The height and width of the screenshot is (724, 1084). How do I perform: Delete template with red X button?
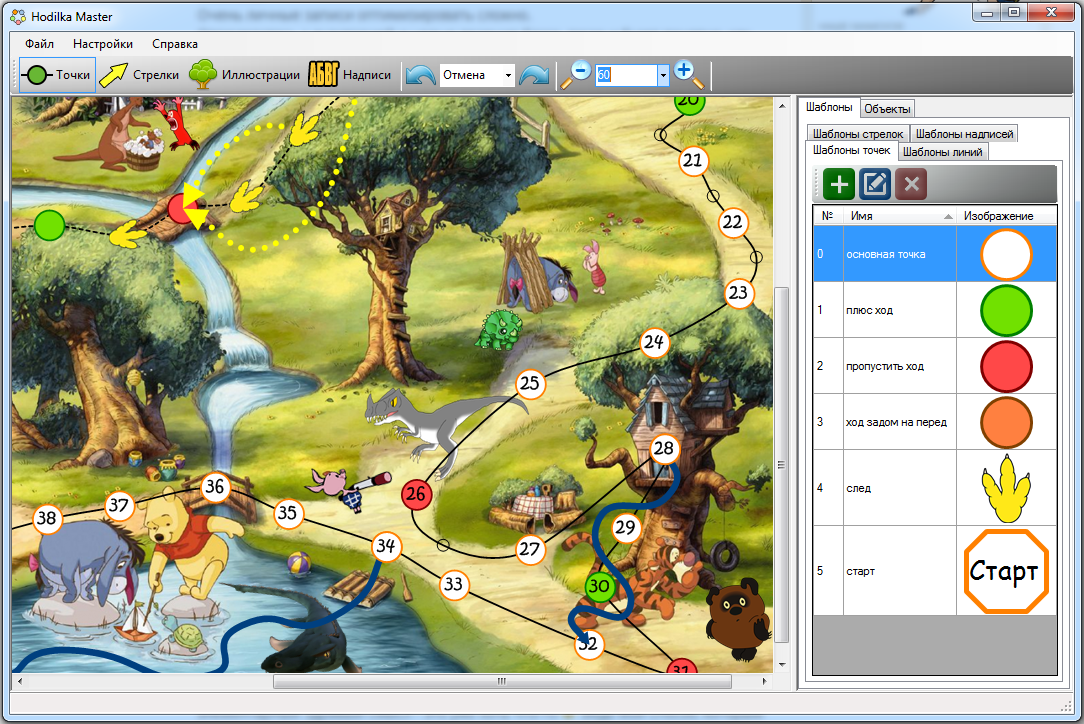point(911,184)
